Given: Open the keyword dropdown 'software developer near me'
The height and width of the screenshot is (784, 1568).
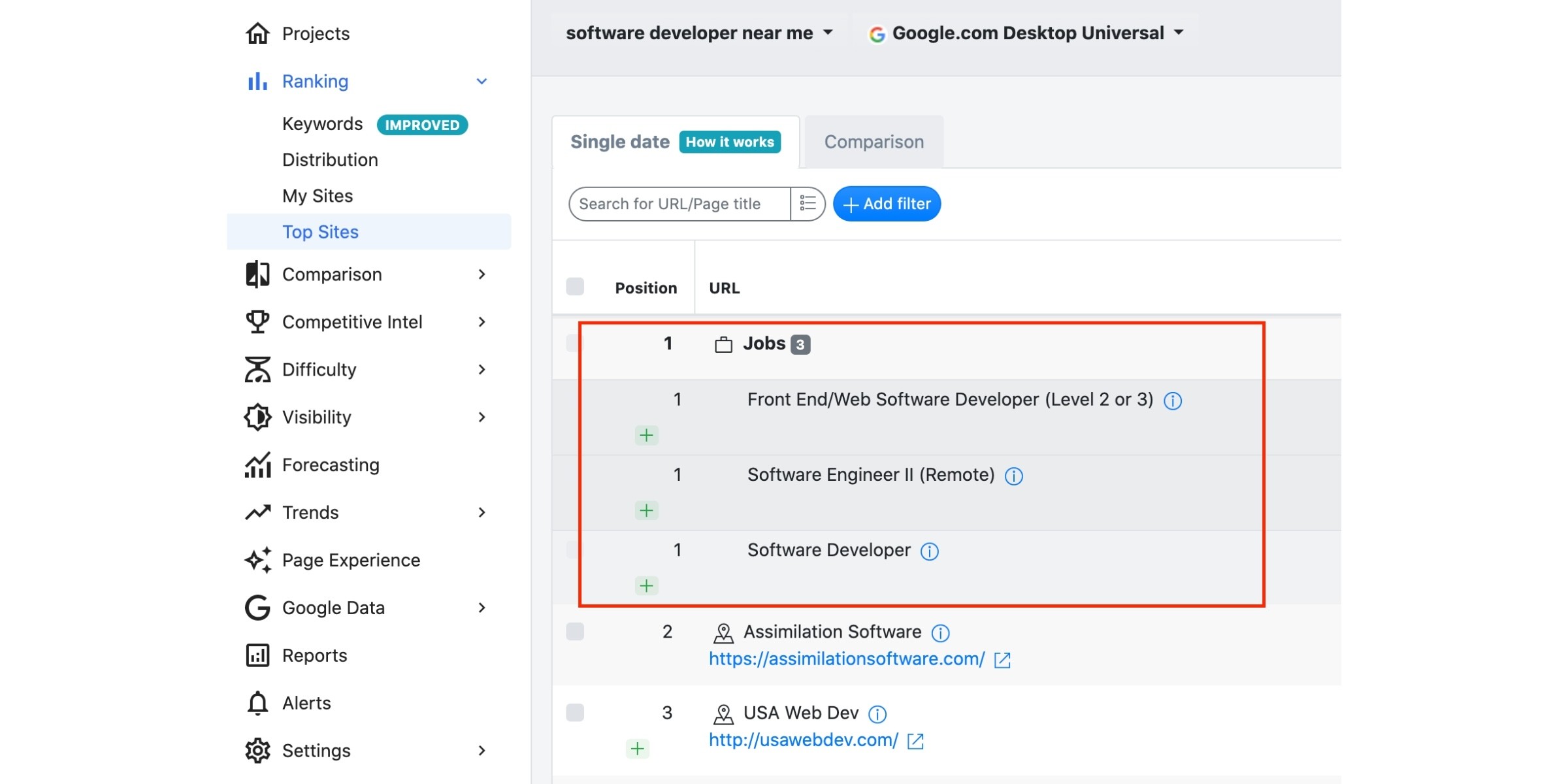Looking at the screenshot, I should (699, 33).
